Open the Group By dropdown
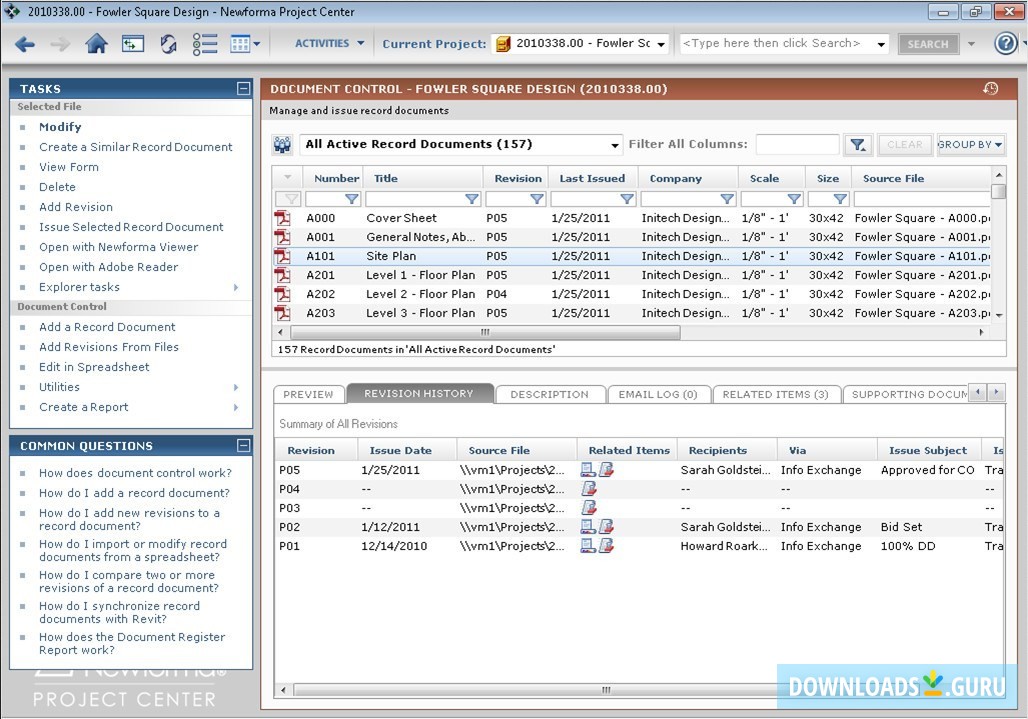The image size is (1028, 719). 970,145
